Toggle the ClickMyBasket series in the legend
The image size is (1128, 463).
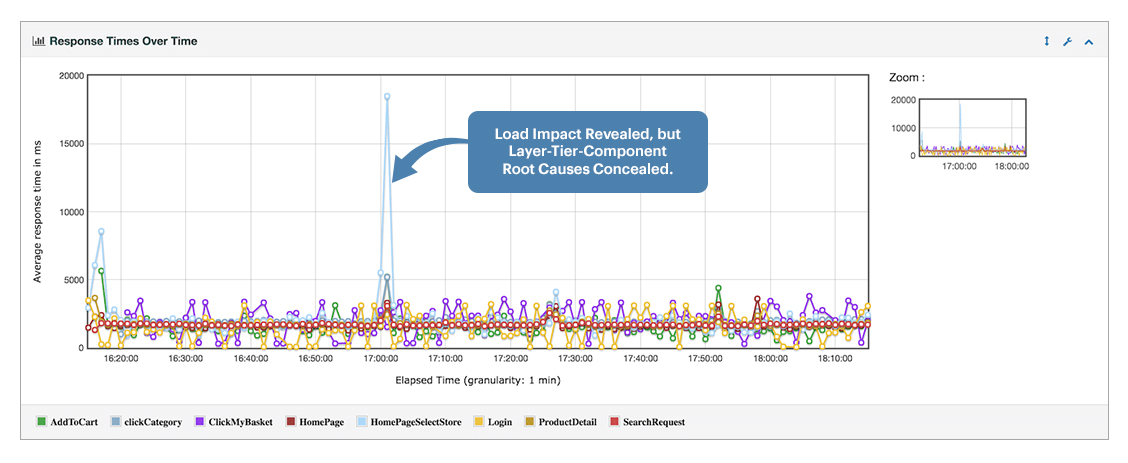coord(234,422)
